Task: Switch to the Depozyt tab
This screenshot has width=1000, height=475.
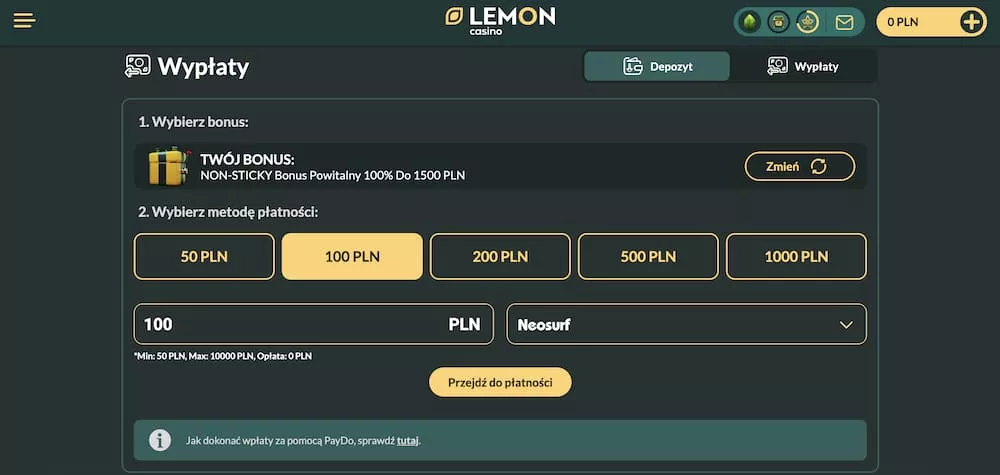Action: 657,67
